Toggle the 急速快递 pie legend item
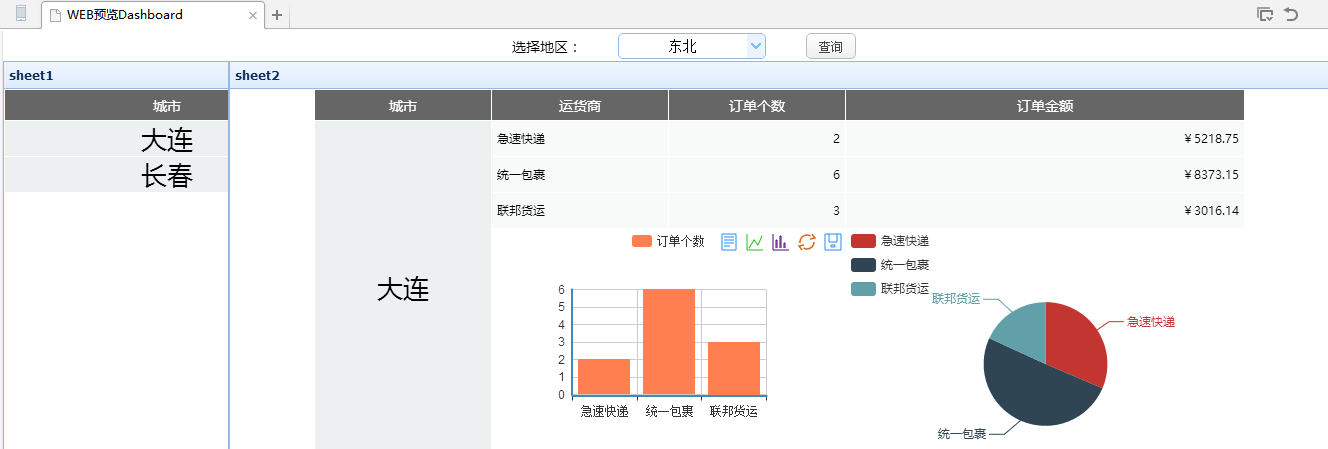This screenshot has width=1328, height=449. (x=890, y=241)
